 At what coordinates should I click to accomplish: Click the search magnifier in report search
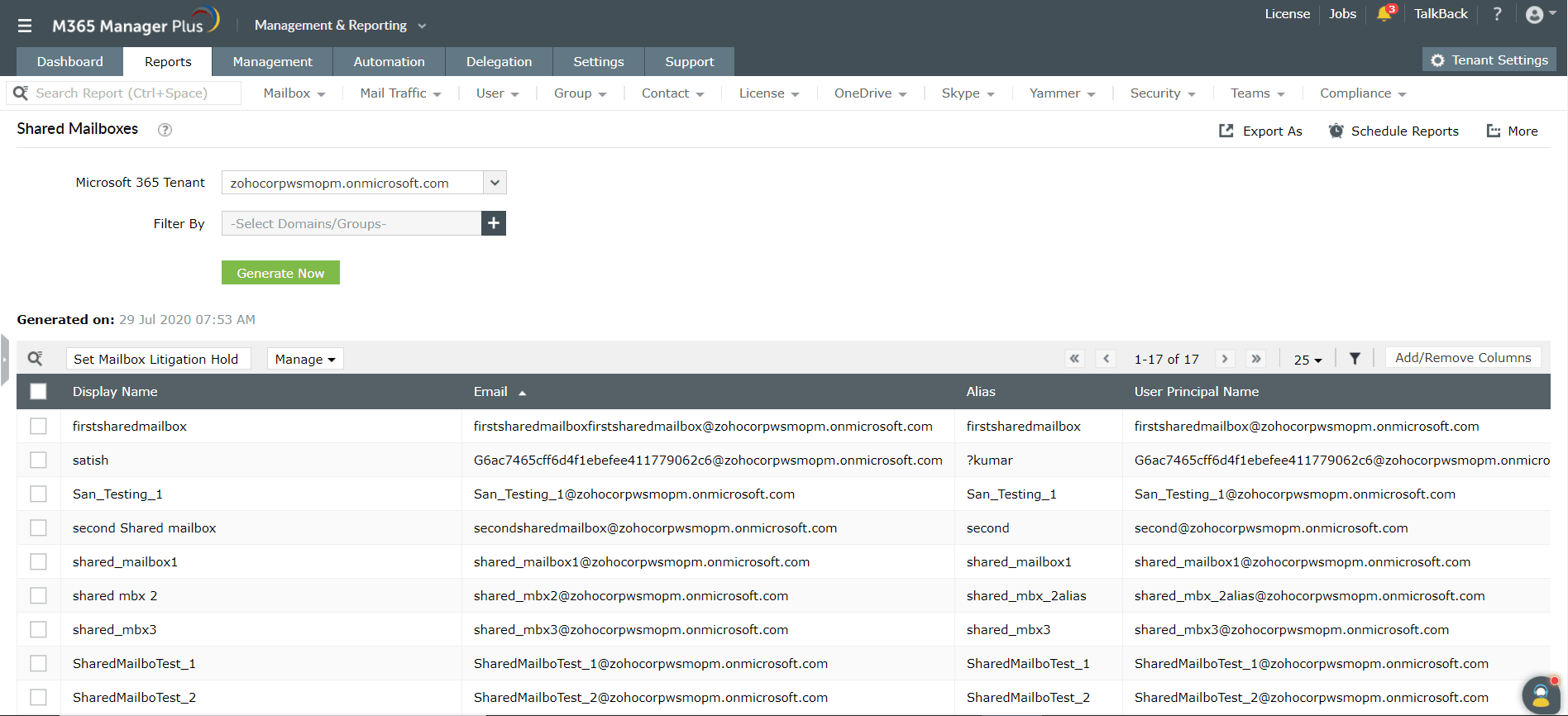point(21,93)
